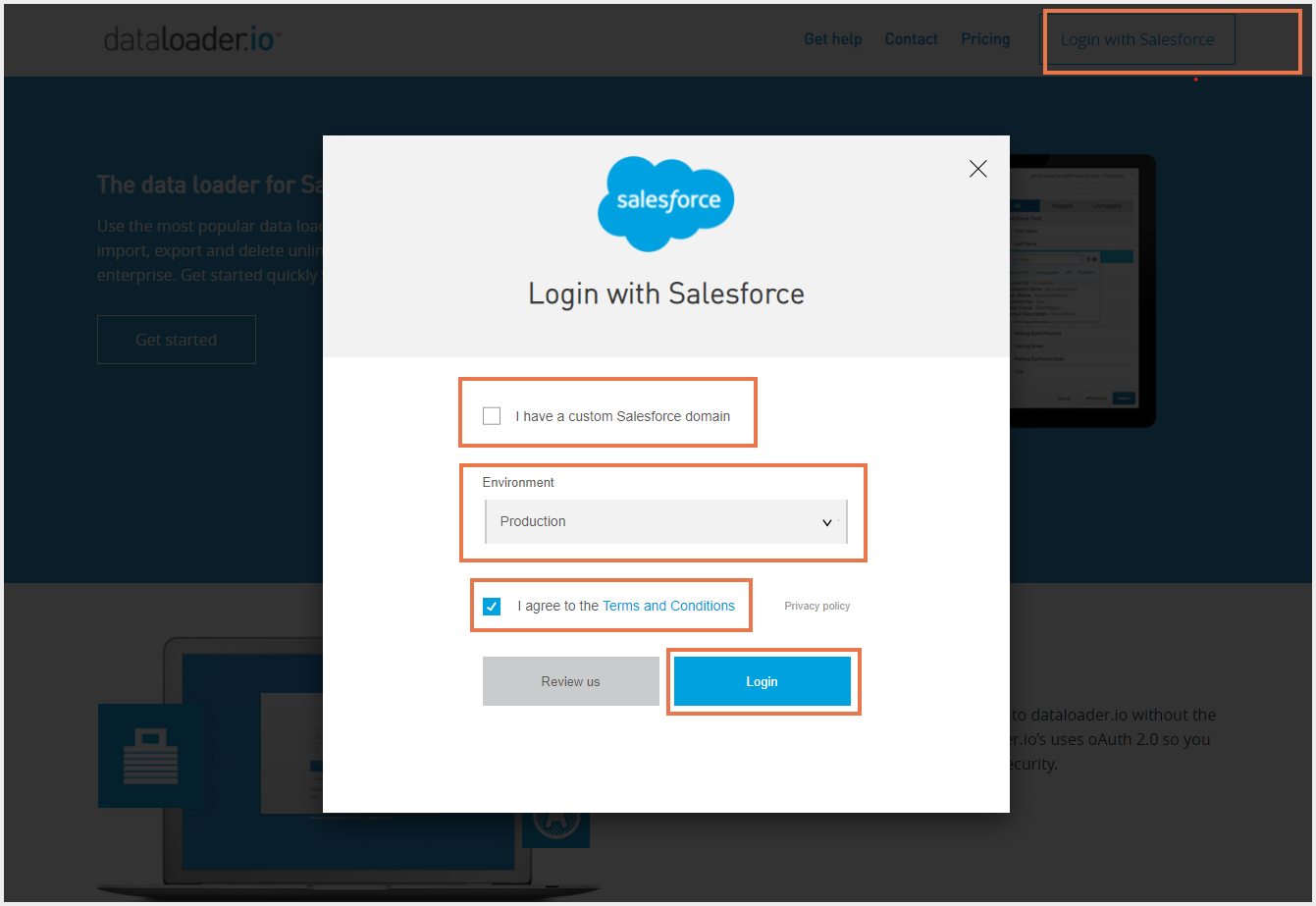Open the Environment dropdown showing Production
The image size is (1316, 906).
[x=665, y=521]
